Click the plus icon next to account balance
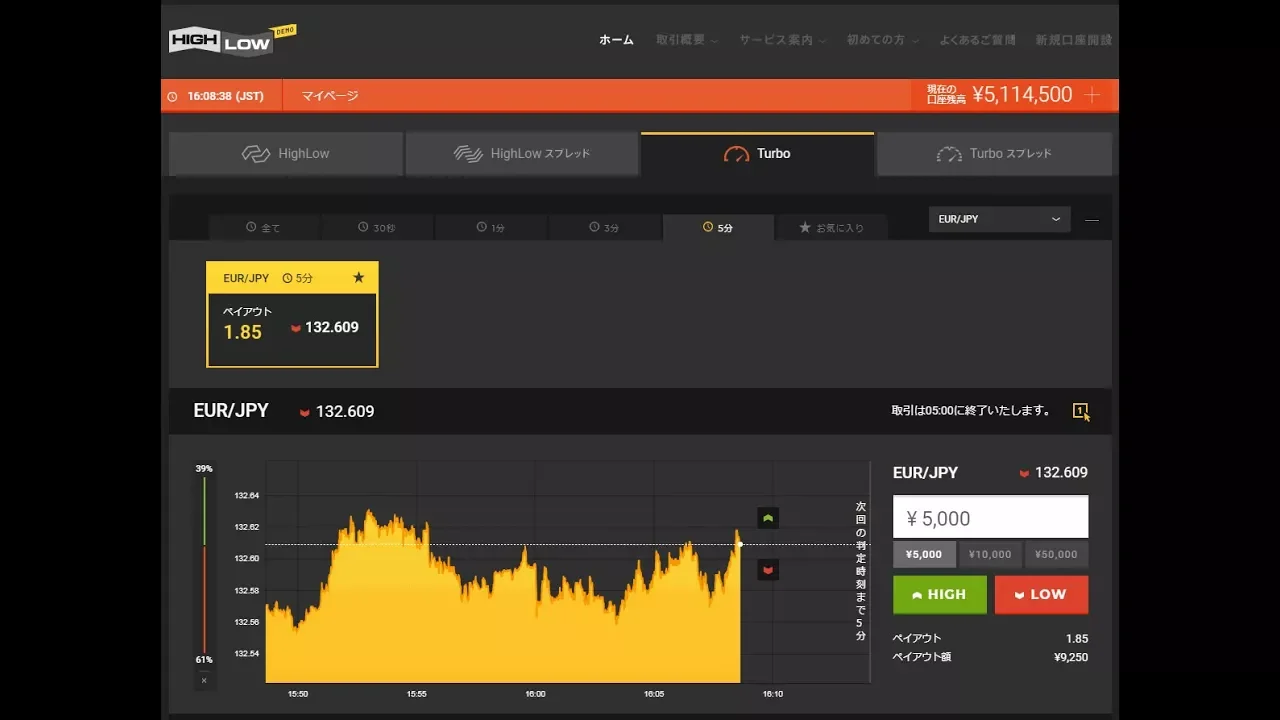The image size is (1280, 720). [1092, 95]
